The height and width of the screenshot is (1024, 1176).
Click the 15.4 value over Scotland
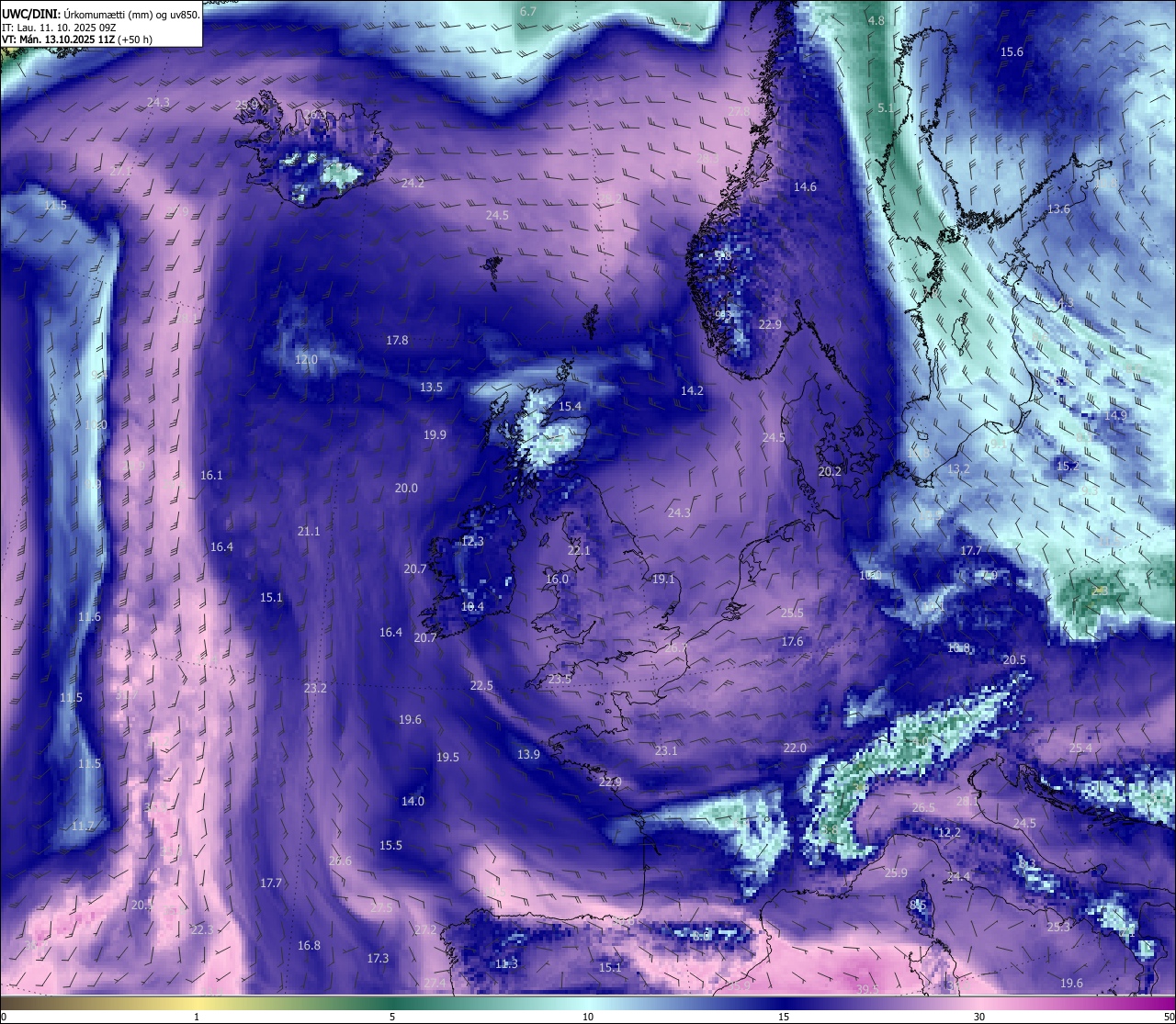(x=571, y=406)
